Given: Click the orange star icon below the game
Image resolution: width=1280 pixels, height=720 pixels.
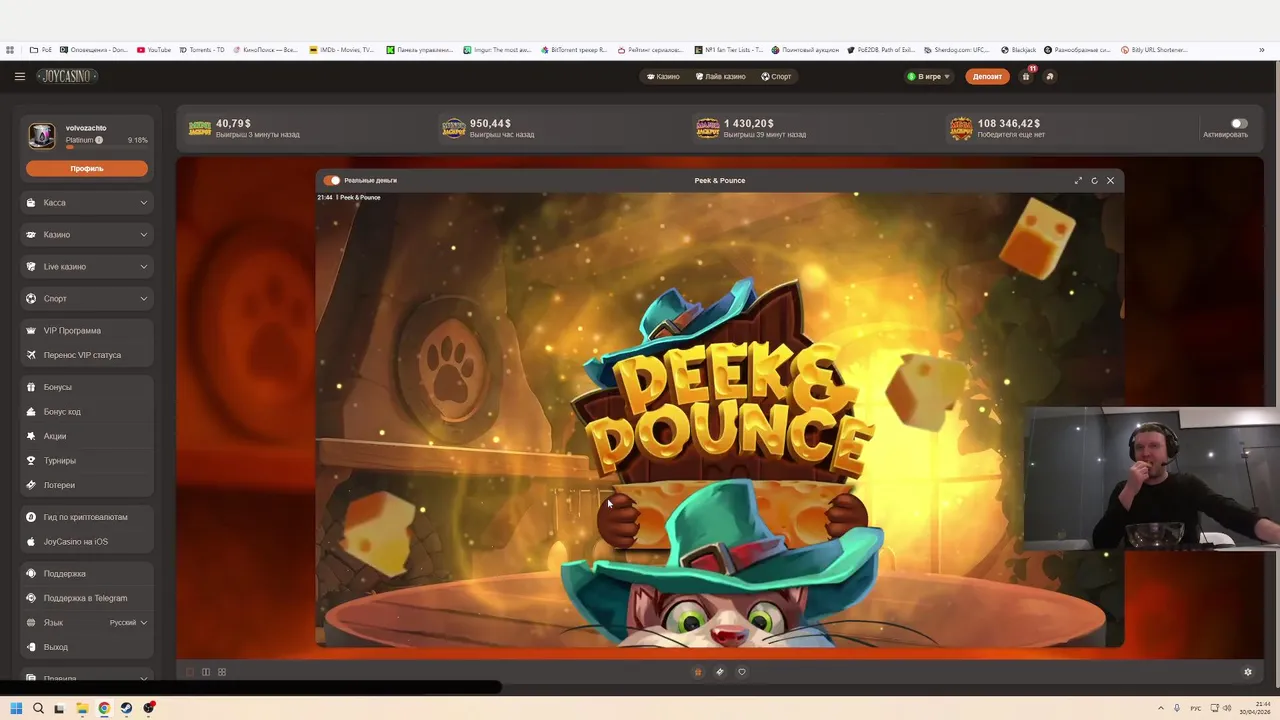Looking at the screenshot, I should point(698,672).
